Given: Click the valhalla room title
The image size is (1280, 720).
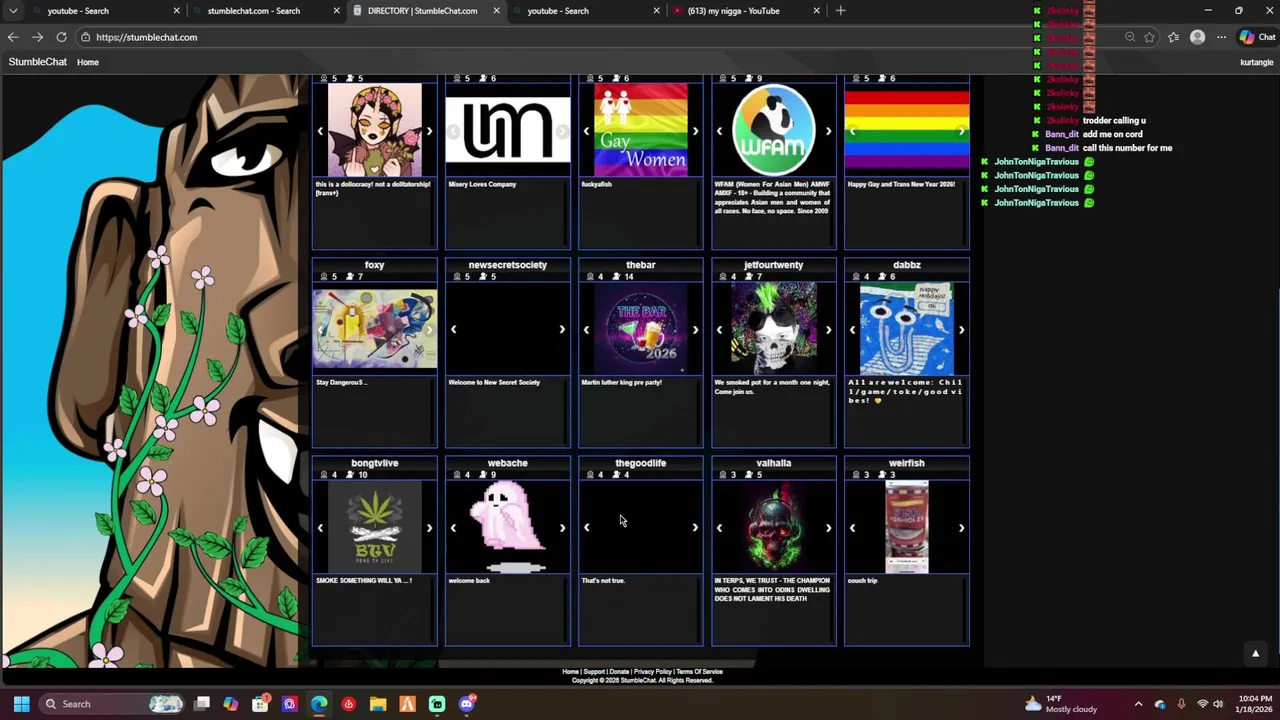Looking at the screenshot, I should (x=774, y=463).
